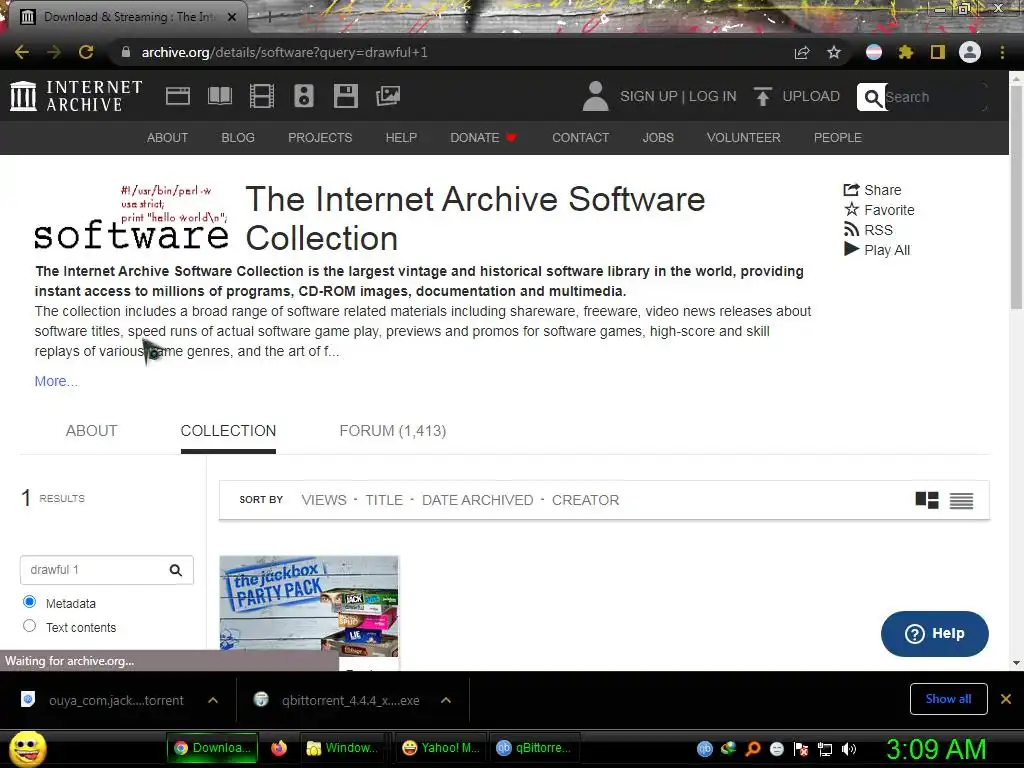Open DONATE in the navigation bar
1024x768 pixels.
click(x=483, y=138)
